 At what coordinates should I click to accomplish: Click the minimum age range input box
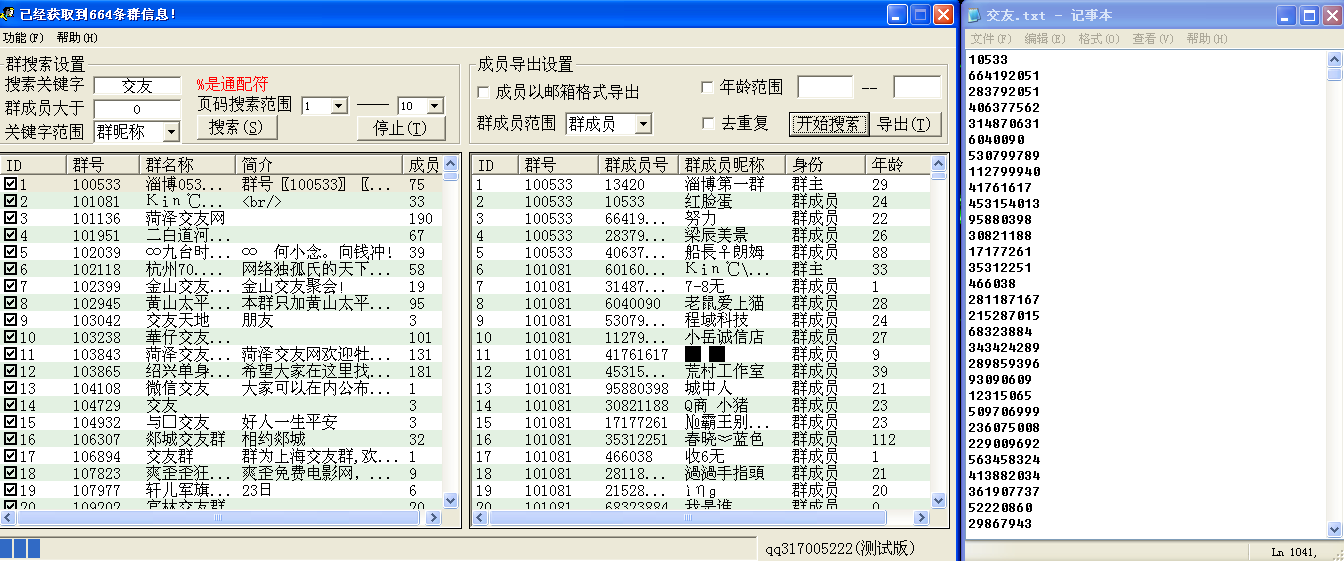pos(825,87)
